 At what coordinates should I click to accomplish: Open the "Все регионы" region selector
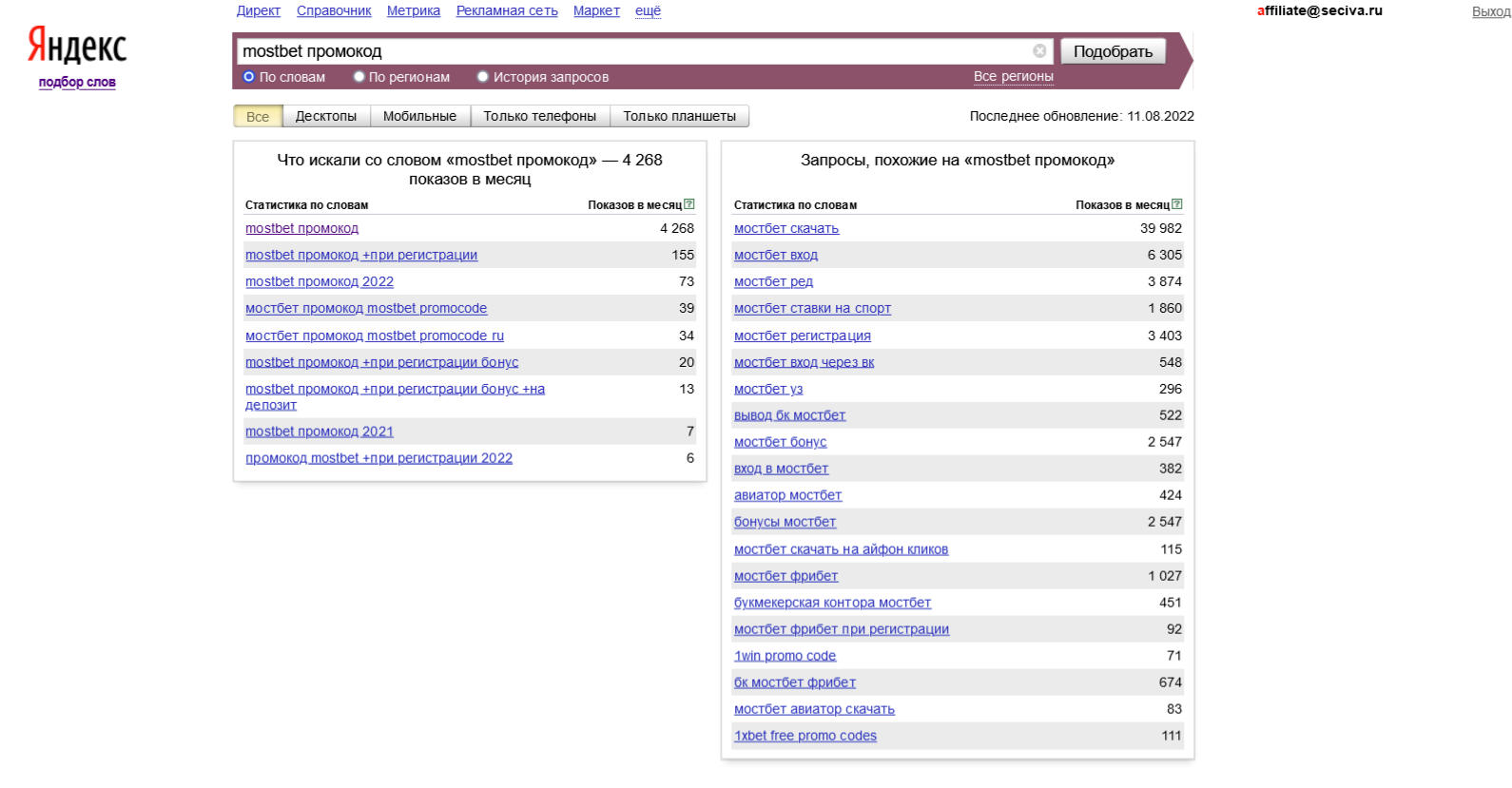[x=1014, y=76]
